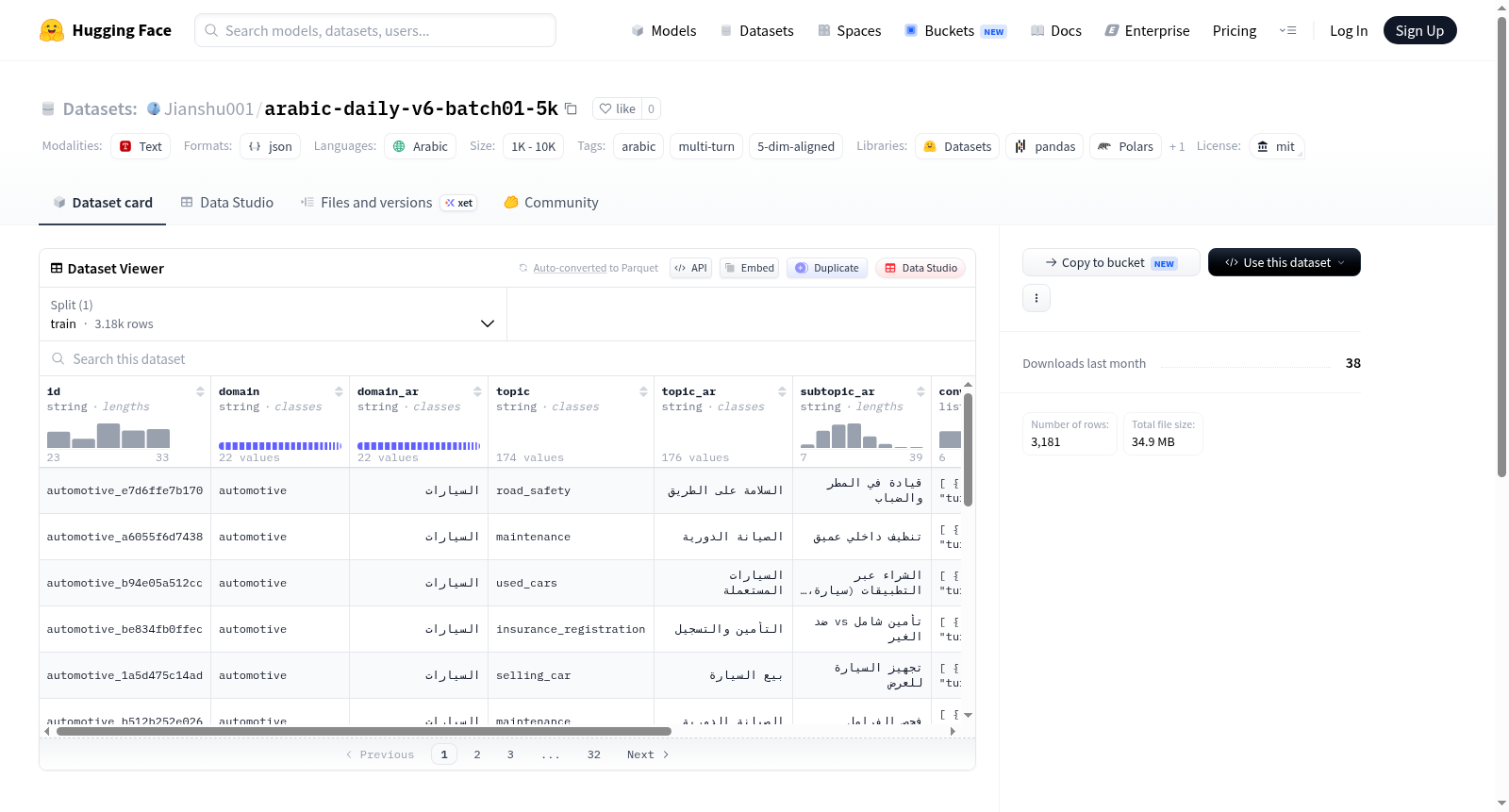Click the arabic tag
Screen dimensions: 1509x812
point(638,146)
